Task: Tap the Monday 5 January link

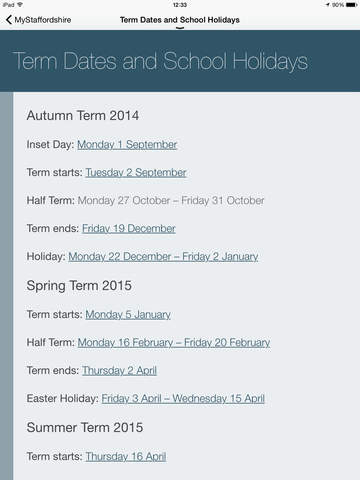Action: click(128, 315)
